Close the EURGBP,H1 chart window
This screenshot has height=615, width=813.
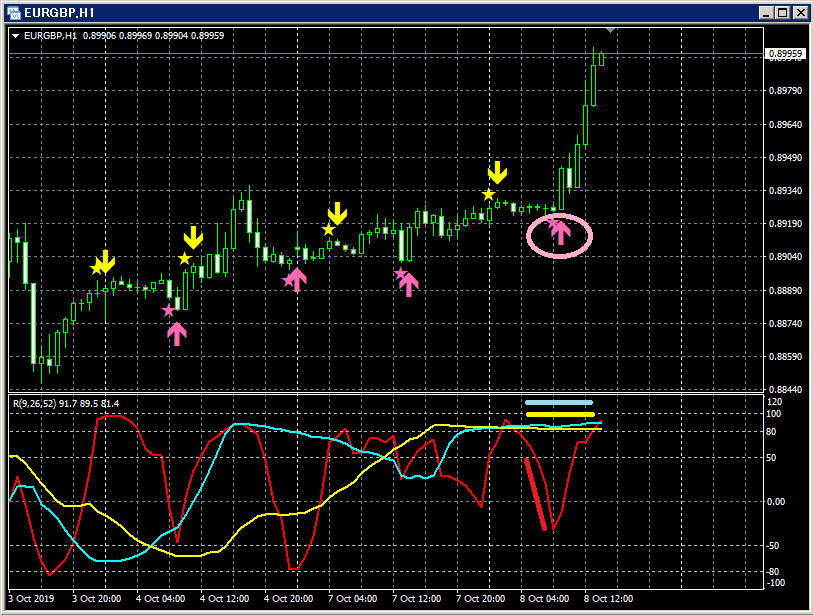pos(801,12)
